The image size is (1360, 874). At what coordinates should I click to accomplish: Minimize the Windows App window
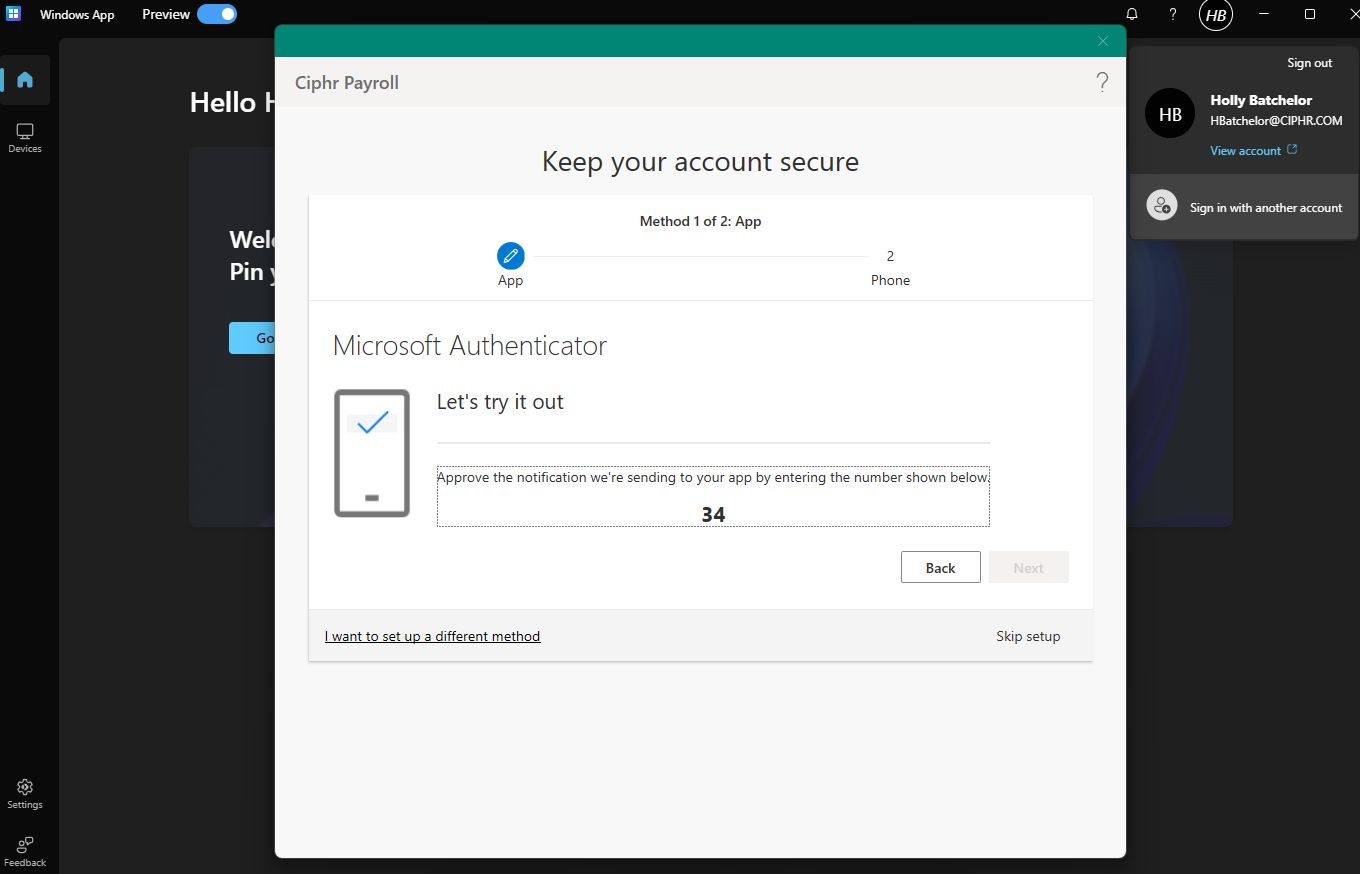tap(1264, 14)
